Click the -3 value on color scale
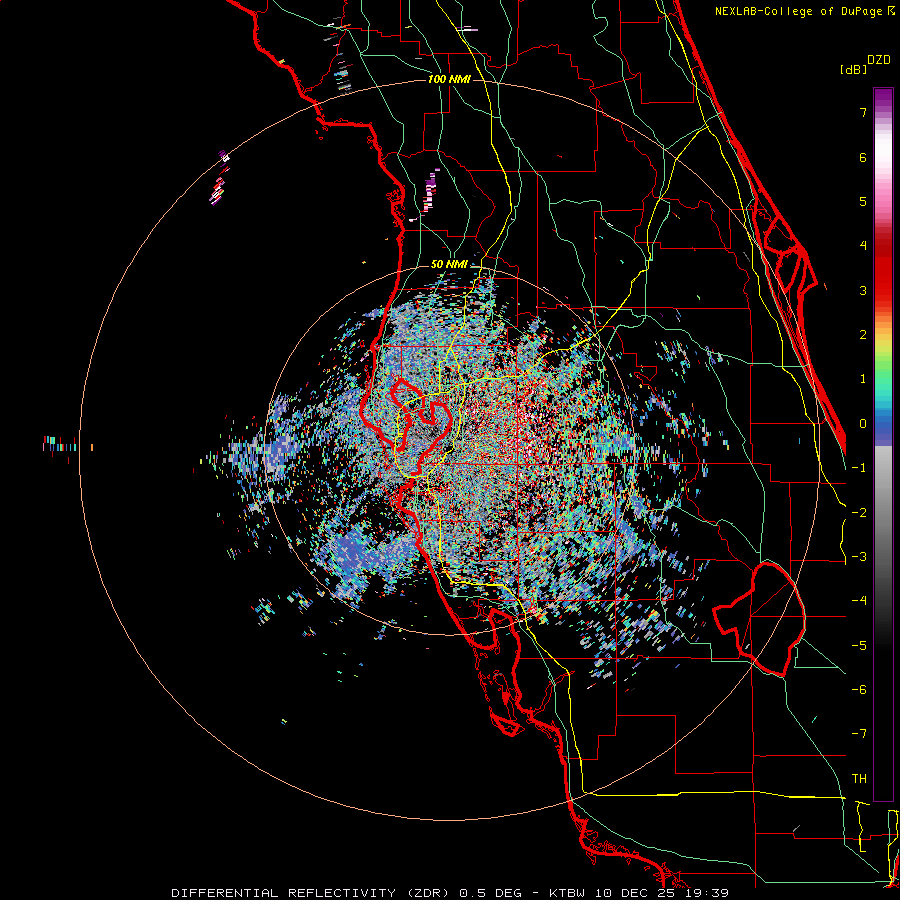This screenshot has width=900, height=900. tap(859, 557)
